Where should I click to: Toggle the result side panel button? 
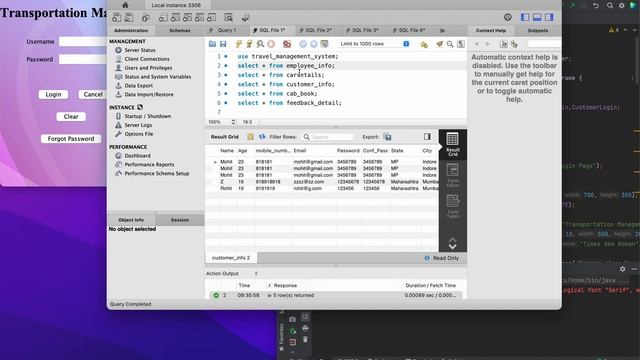click(x=427, y=137)
